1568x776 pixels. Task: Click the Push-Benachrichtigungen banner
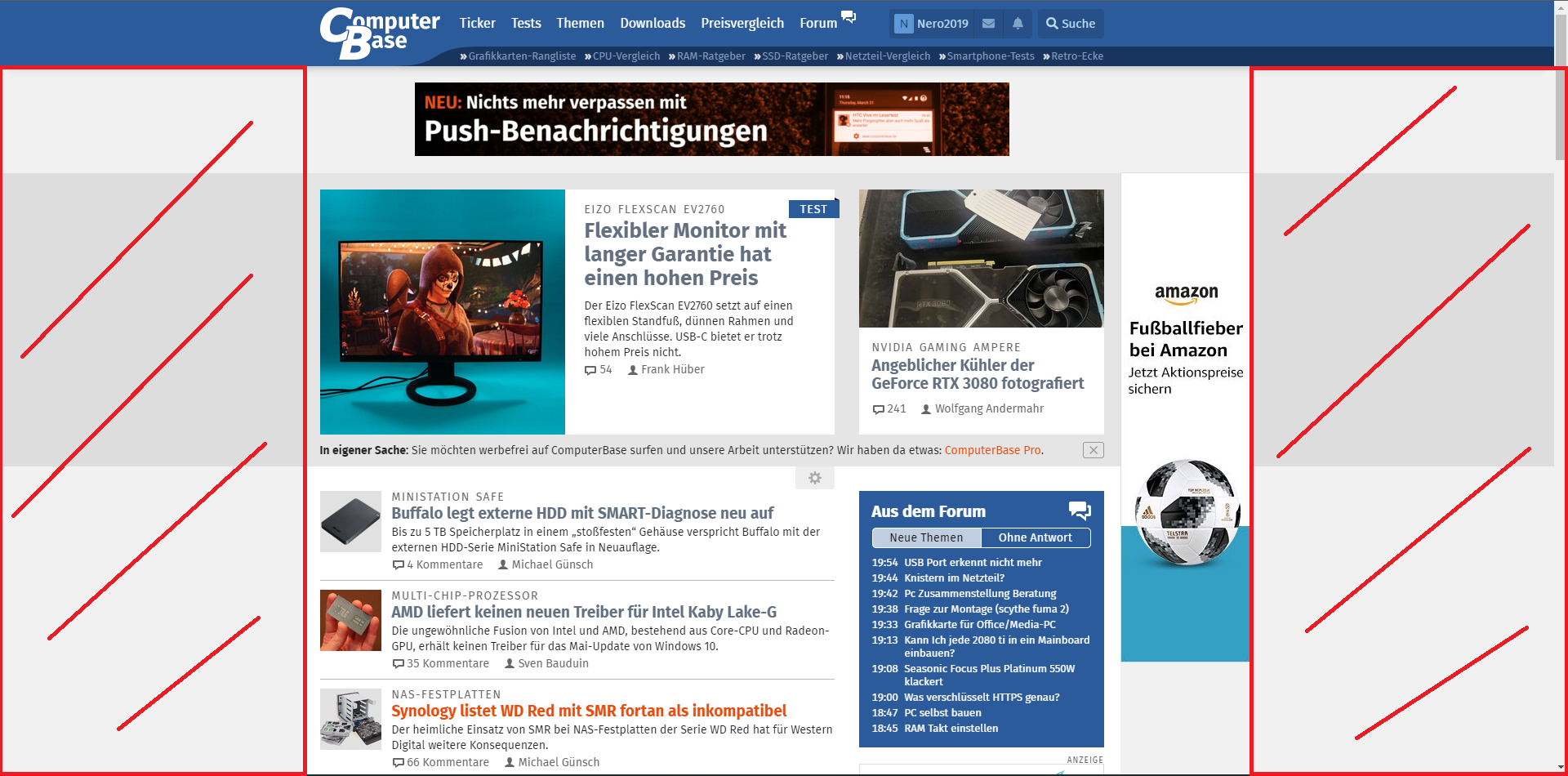click(x=712, y=119)
